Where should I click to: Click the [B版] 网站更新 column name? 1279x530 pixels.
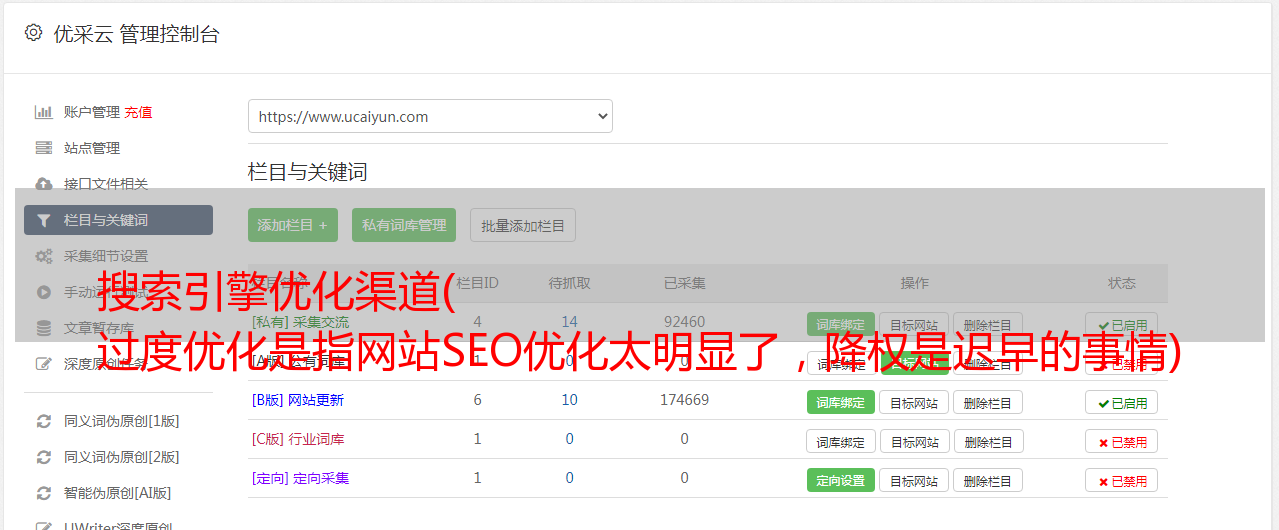pos(298,400)
